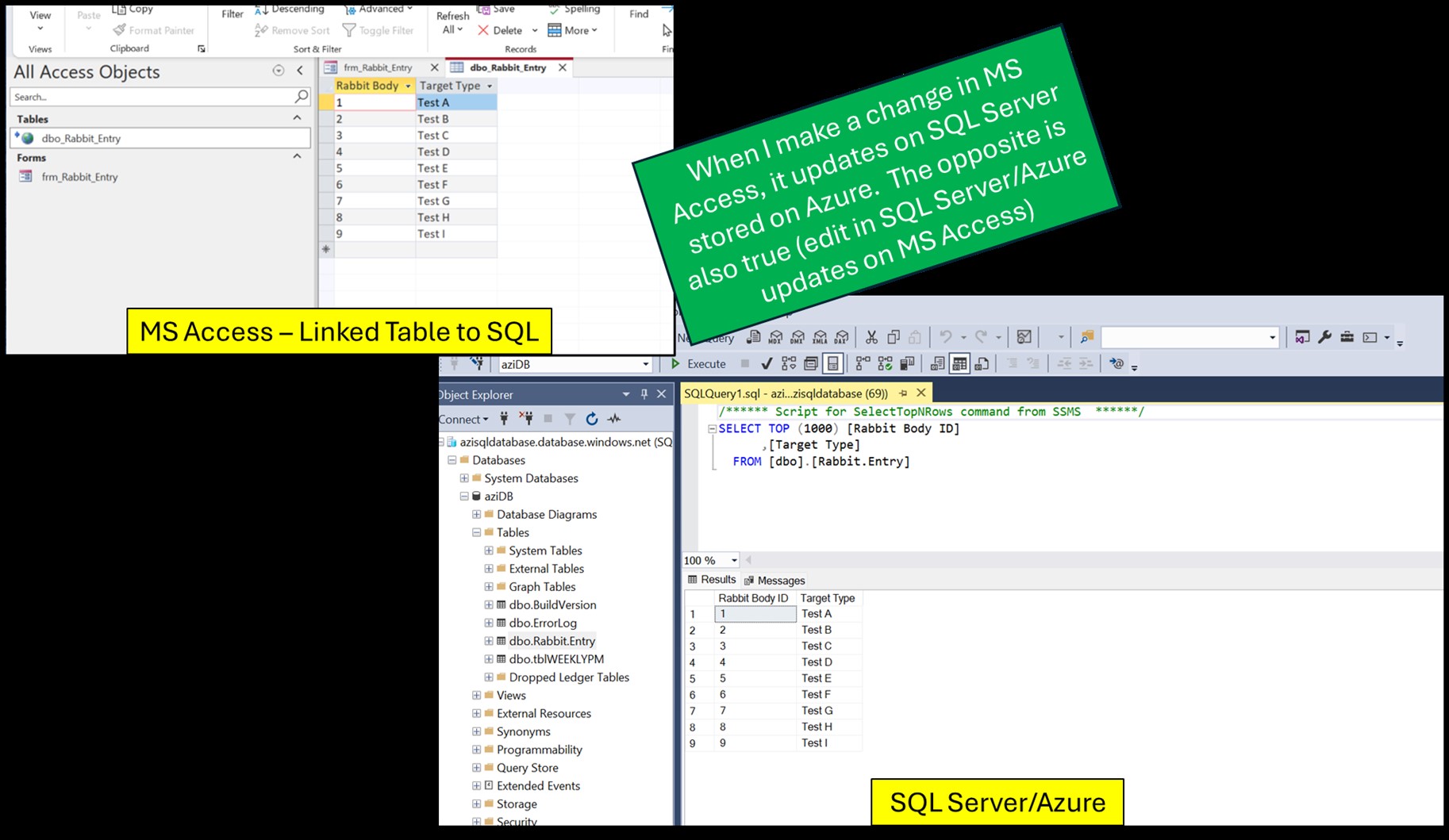The height and width of the screenshot is (840, 1449).
Task: Open the Rabbit Body column filter dropdown
Action: tap(408, 86)
